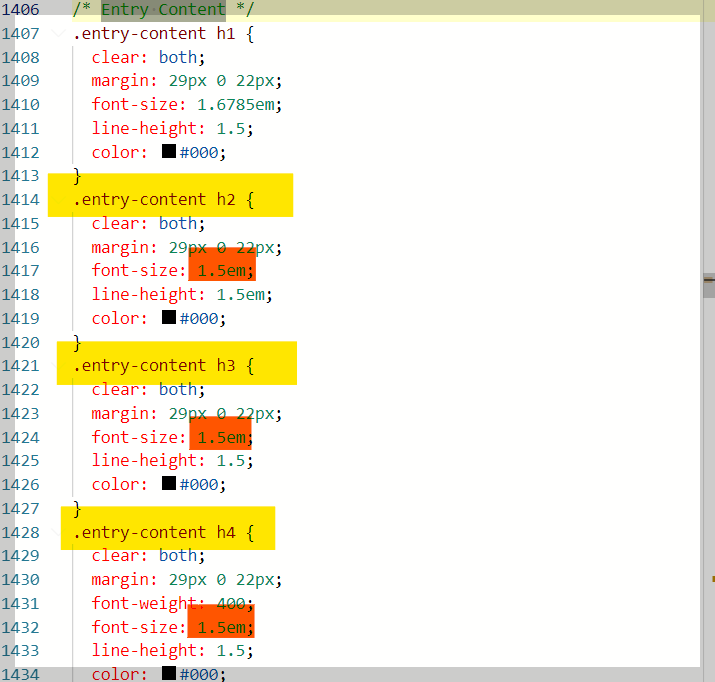Click line number 1406 in the gutter
This screenshot has height=682, width=715.
point(21,10)
